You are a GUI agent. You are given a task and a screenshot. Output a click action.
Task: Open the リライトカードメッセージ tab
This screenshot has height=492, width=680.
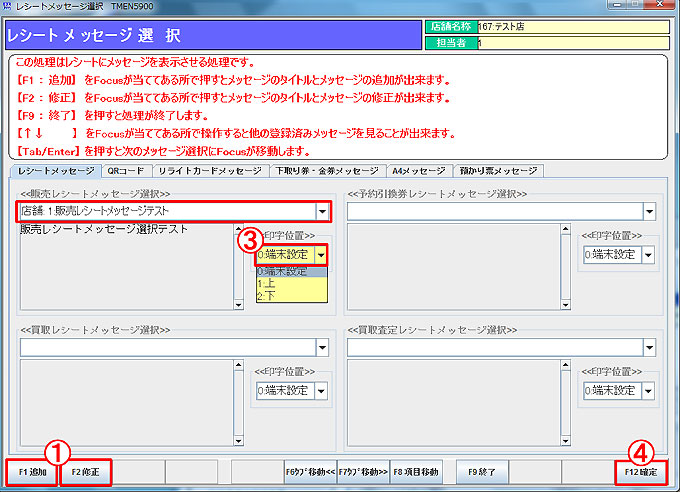[210, 171]
